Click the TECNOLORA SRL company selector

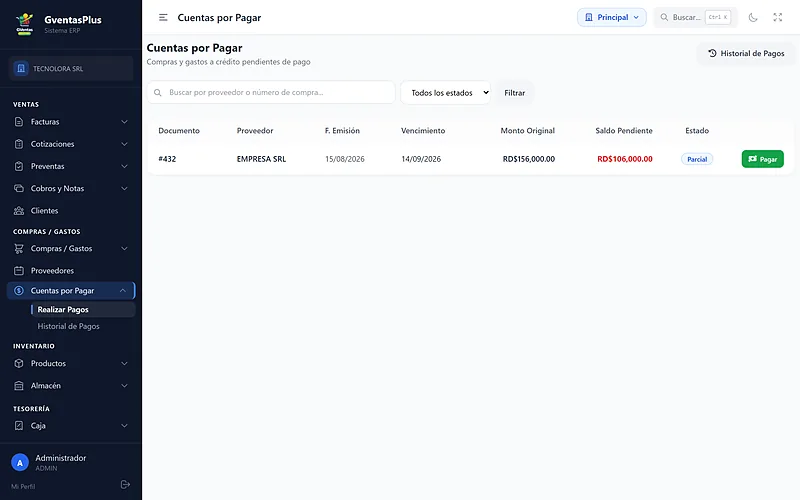pyautogui.click(x=70, y=68)
